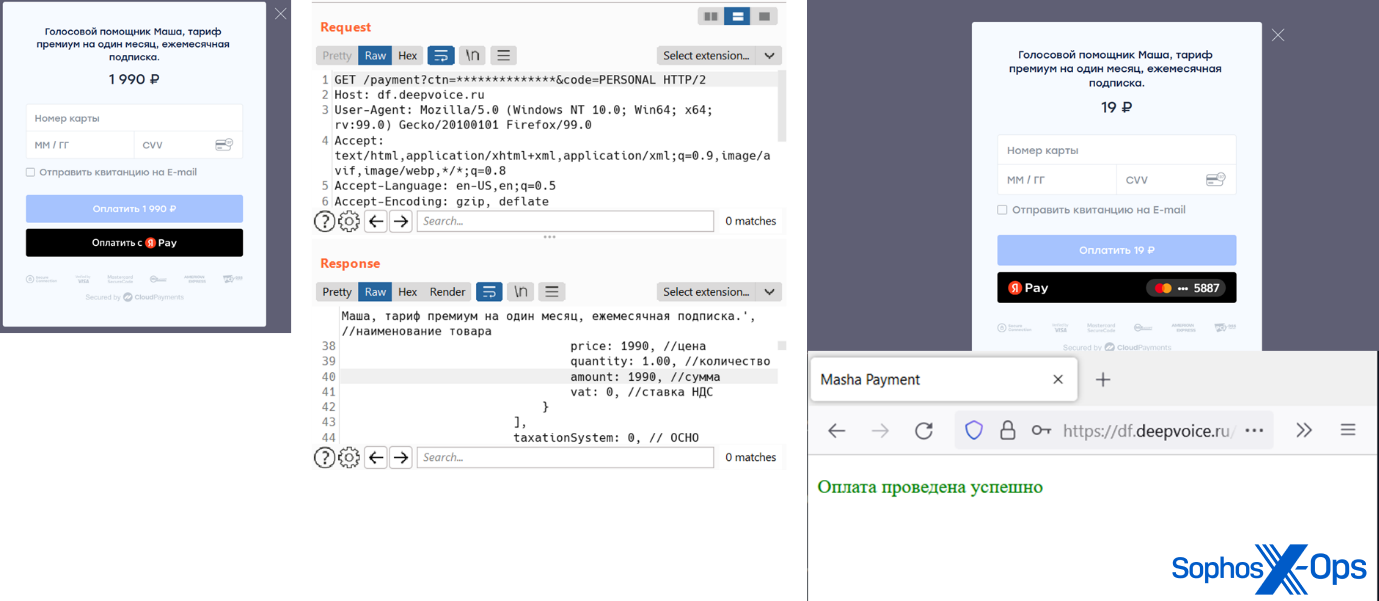Focus the Response search input field

tap(565, 458)
